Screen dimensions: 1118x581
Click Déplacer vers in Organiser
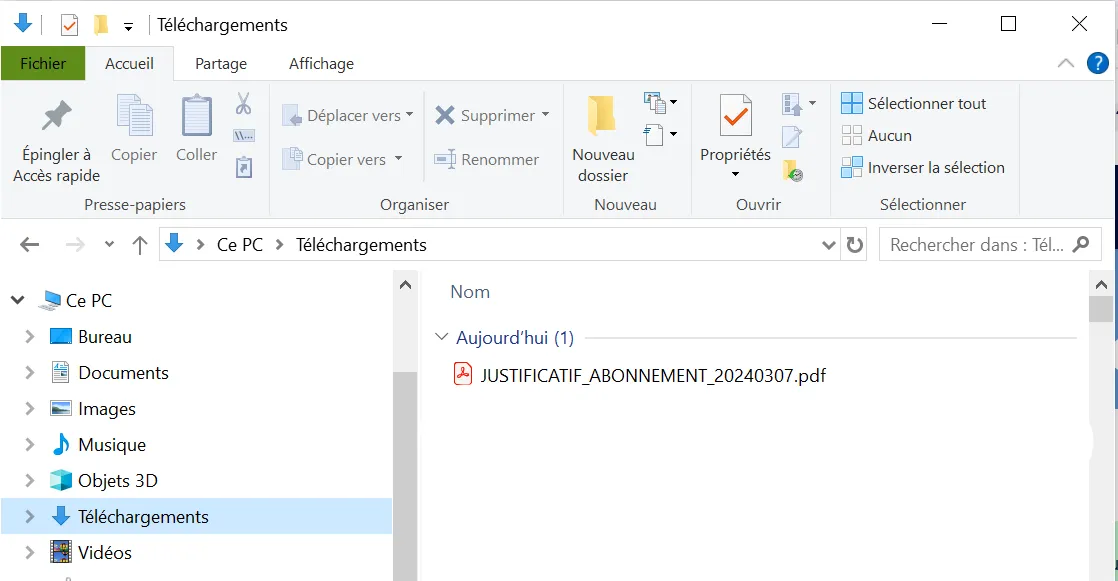pos(347,115)
